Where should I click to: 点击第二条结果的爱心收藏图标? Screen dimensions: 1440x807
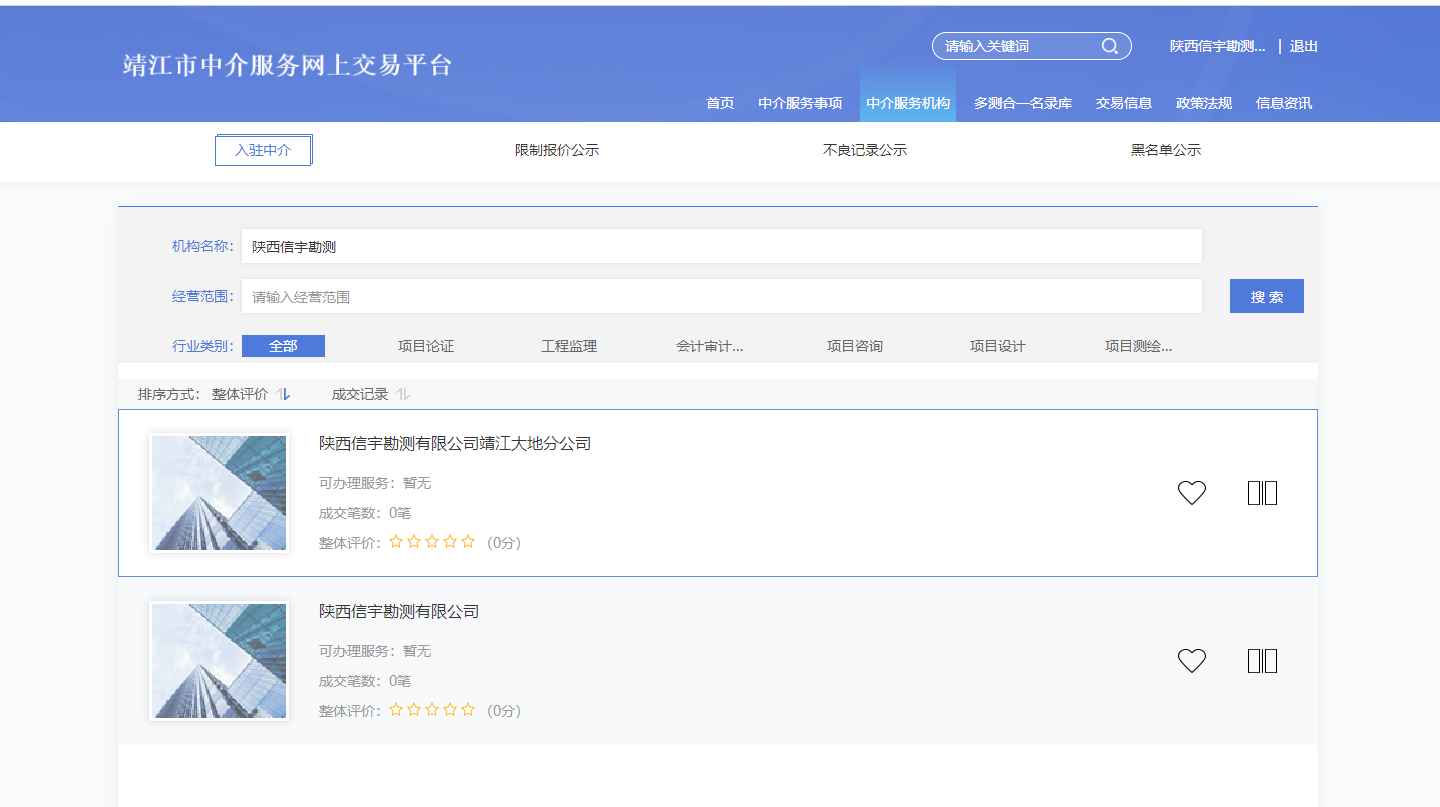1191,660
